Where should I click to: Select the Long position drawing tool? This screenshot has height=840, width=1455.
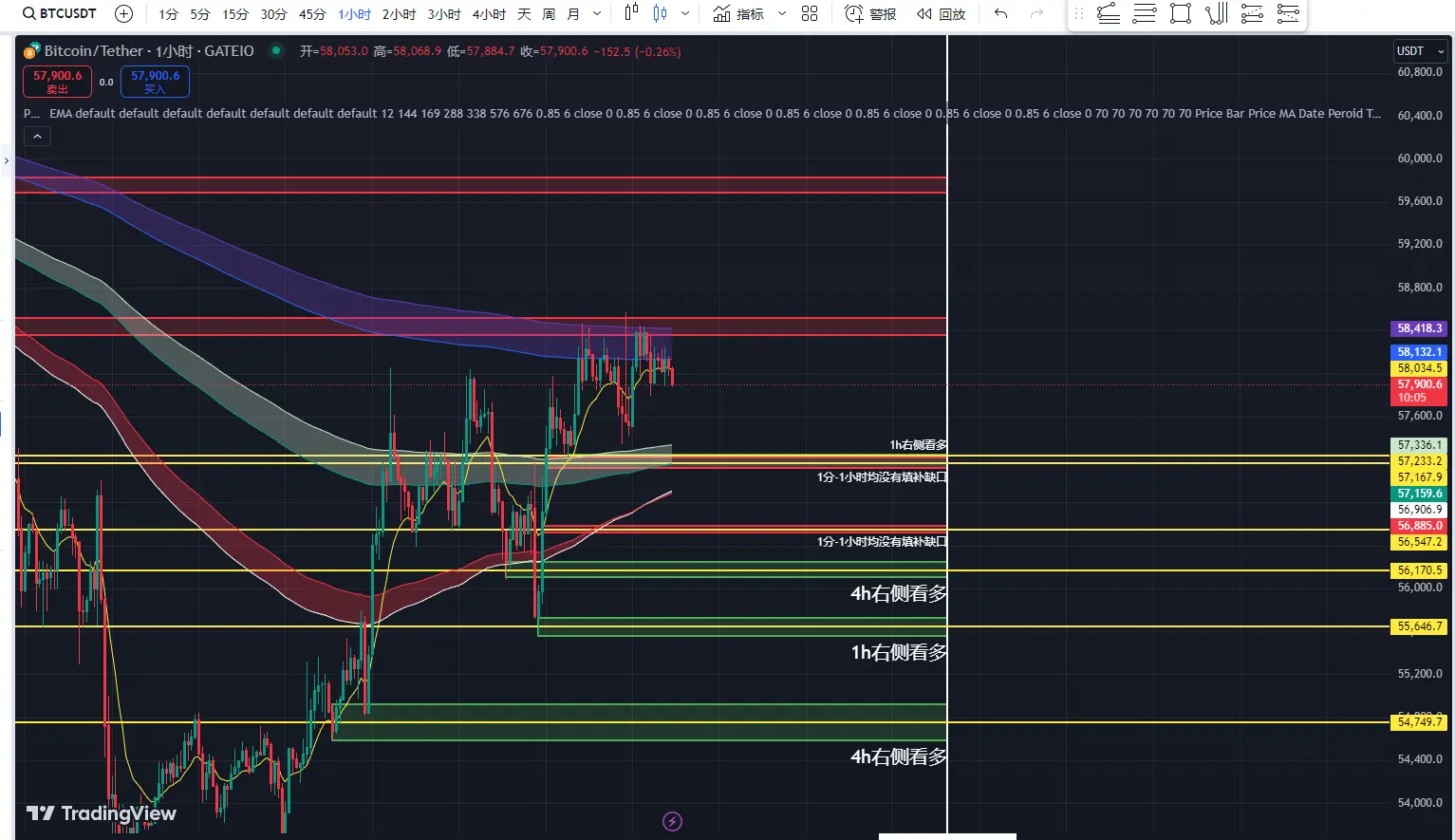coord(1252,13)
